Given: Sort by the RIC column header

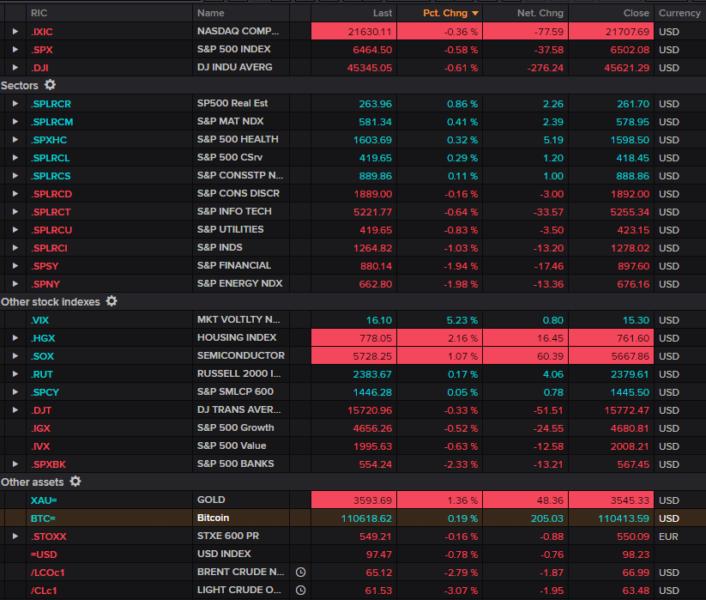Looking at the screenshot, I should pos(39,13).
